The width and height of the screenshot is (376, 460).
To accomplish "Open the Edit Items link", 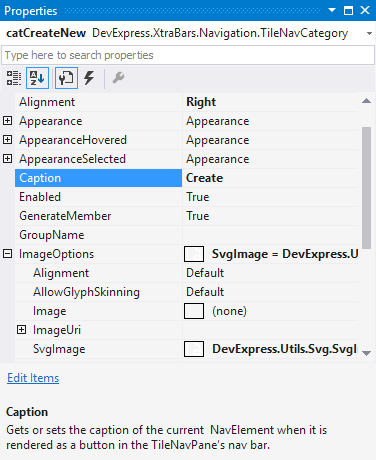I will 33,378.
